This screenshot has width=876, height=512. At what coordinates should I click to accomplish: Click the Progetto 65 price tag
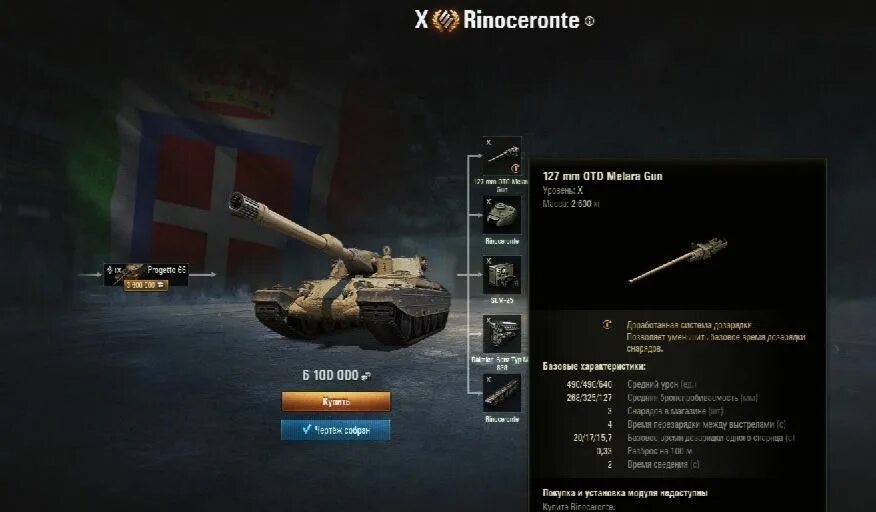(146, 285)
